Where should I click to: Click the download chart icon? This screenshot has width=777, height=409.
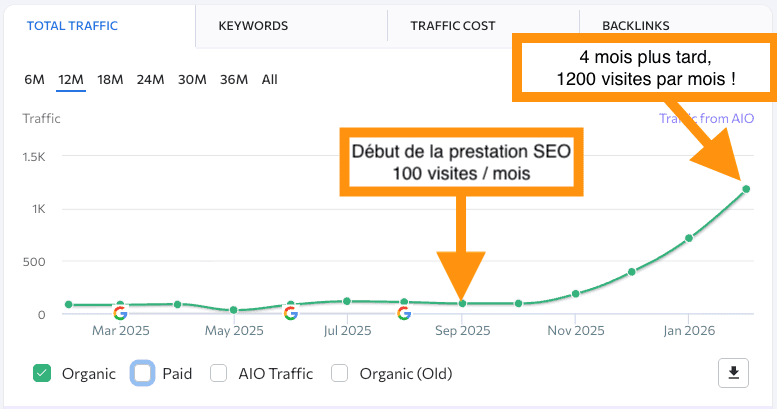733,373
